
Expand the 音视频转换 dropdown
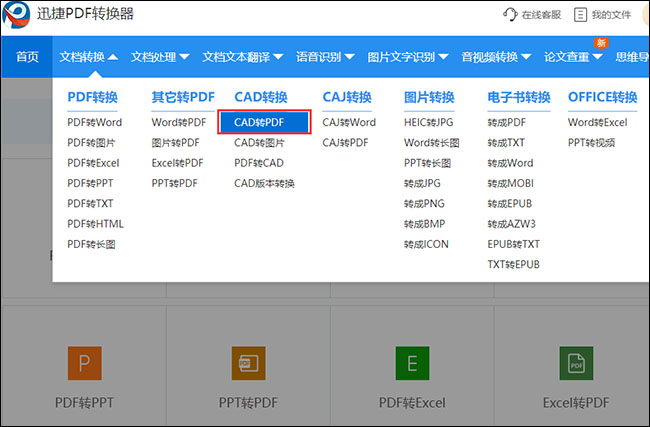pyautogui.click(x=496, y=56)
